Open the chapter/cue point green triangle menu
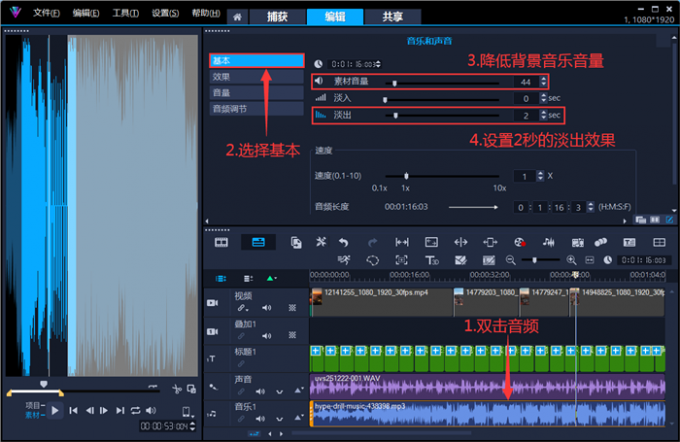 coord(271,278)
